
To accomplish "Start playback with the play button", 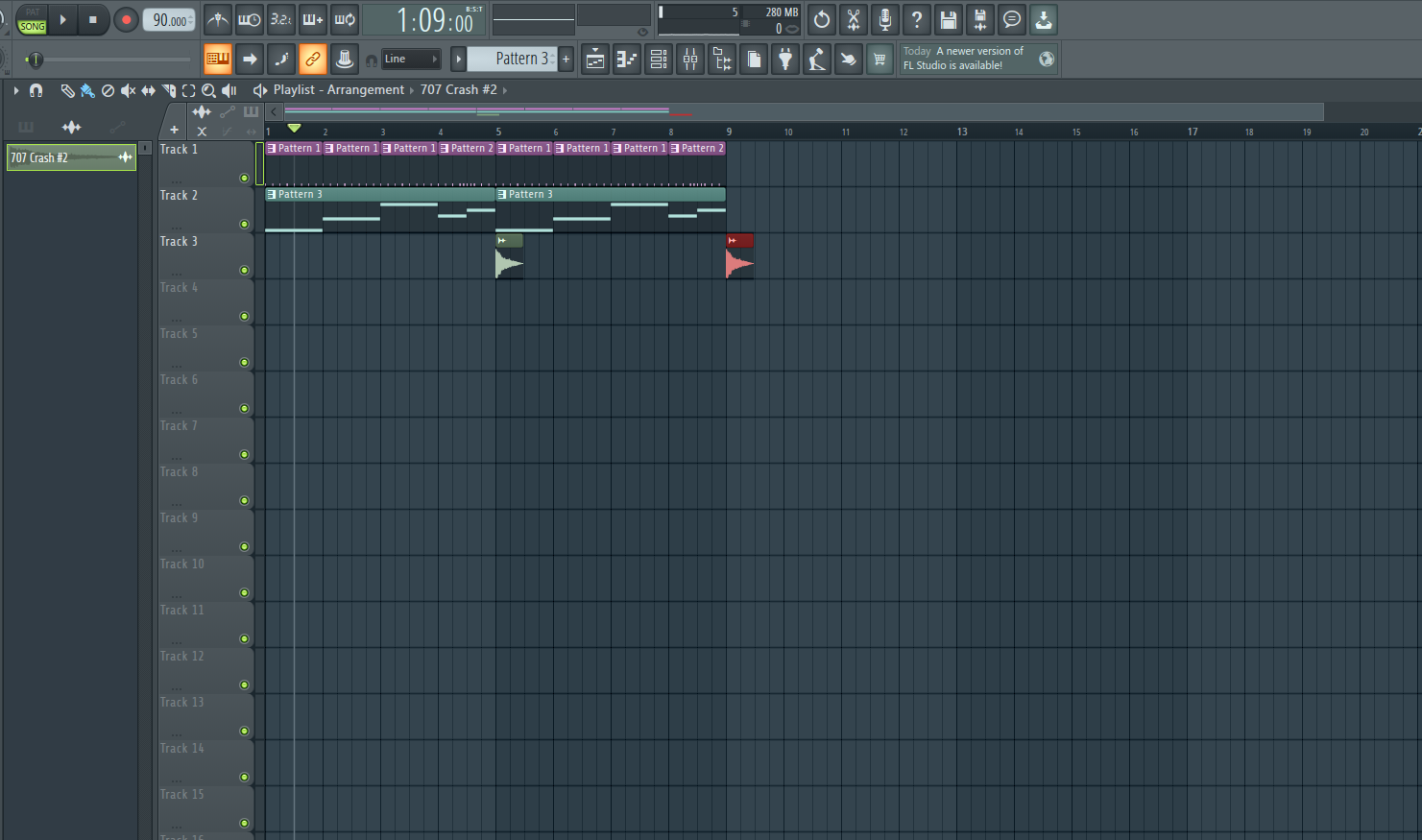I will coord(62,19).
